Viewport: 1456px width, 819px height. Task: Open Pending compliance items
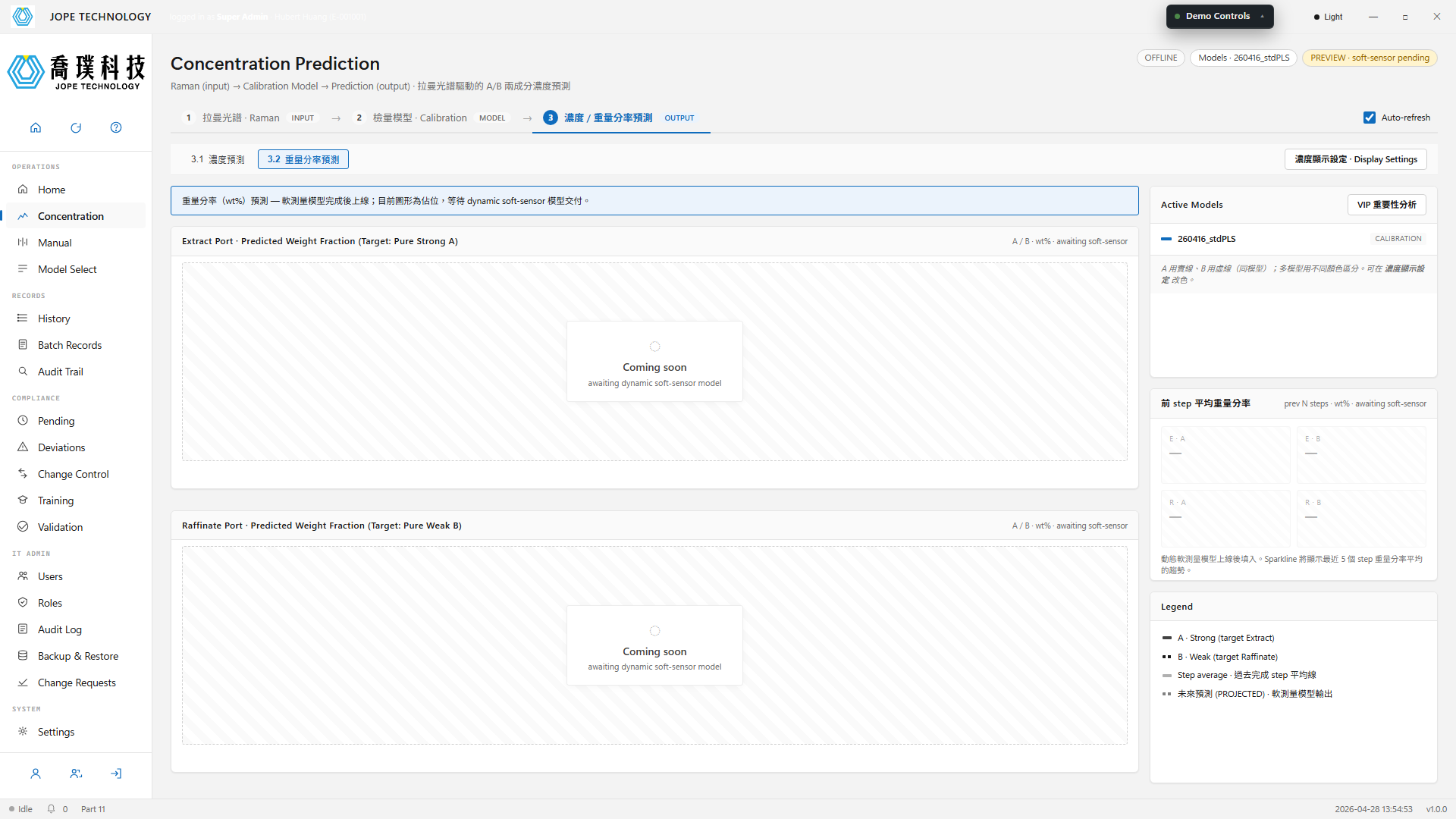point(76,421)
